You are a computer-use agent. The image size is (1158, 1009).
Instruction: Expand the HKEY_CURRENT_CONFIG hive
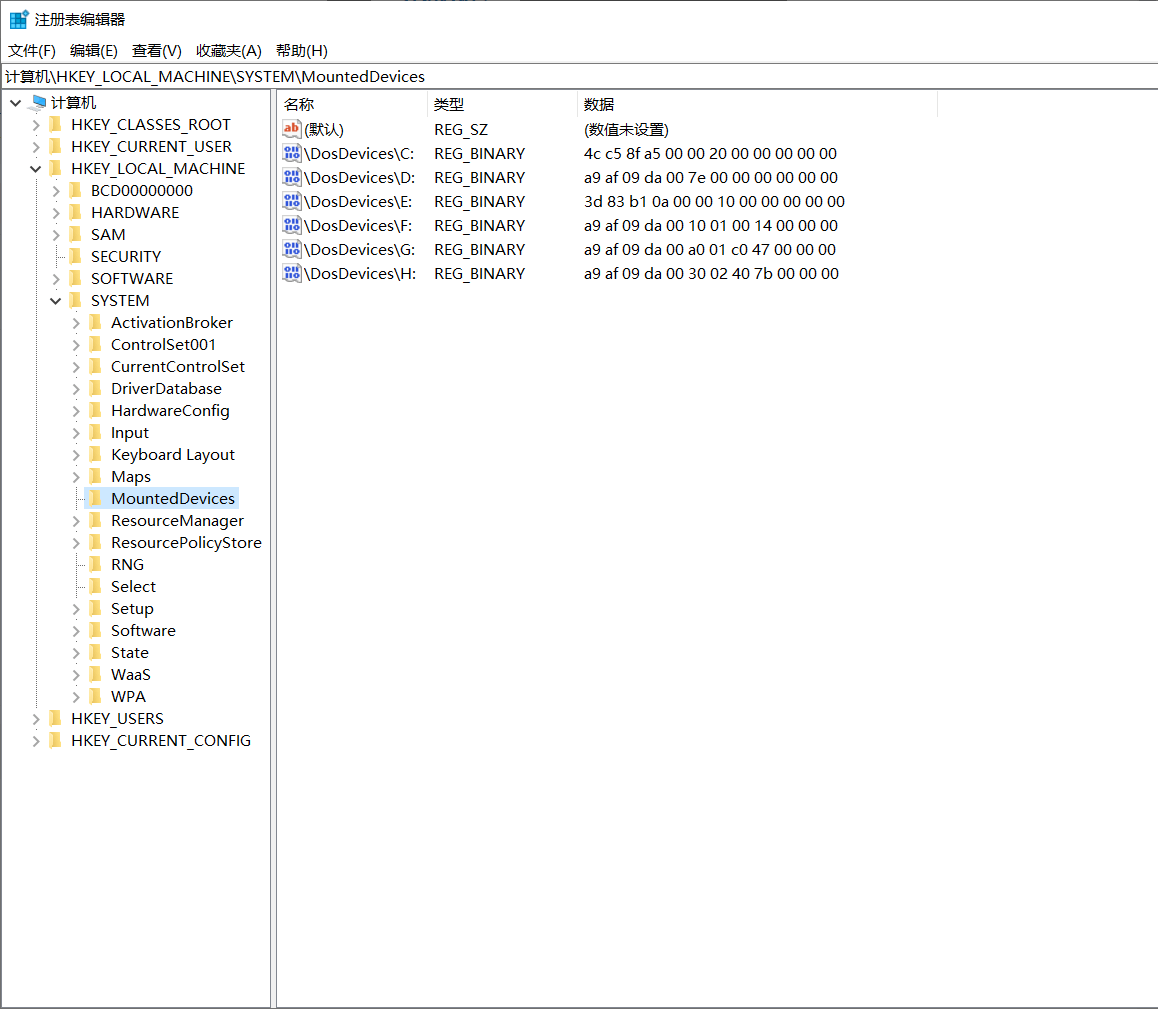click(35, 741)
